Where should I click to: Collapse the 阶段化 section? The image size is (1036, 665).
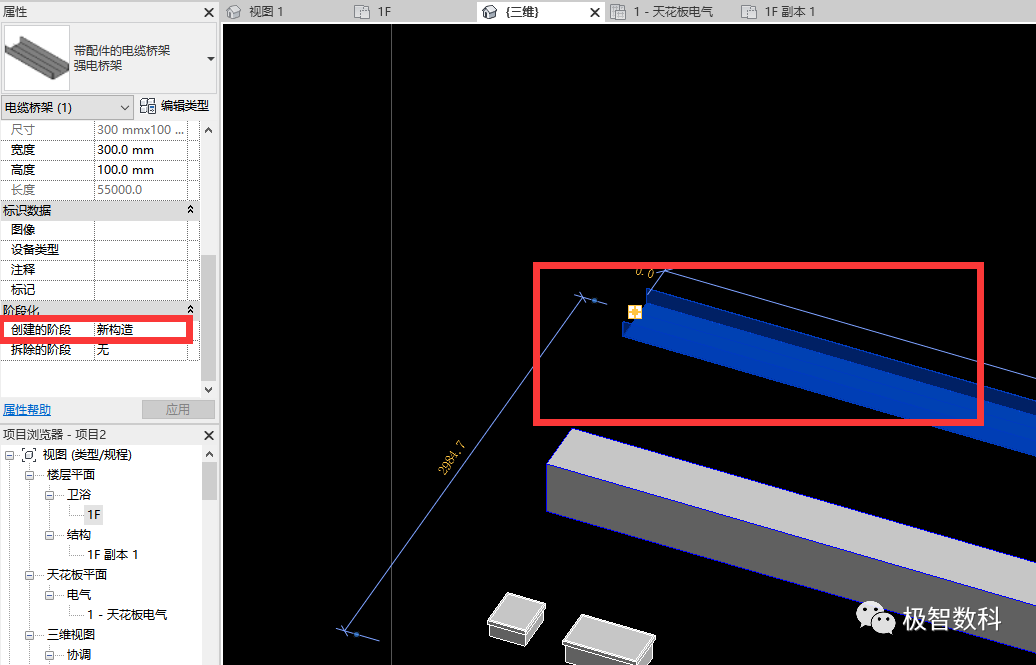click(x=191, y=310)
